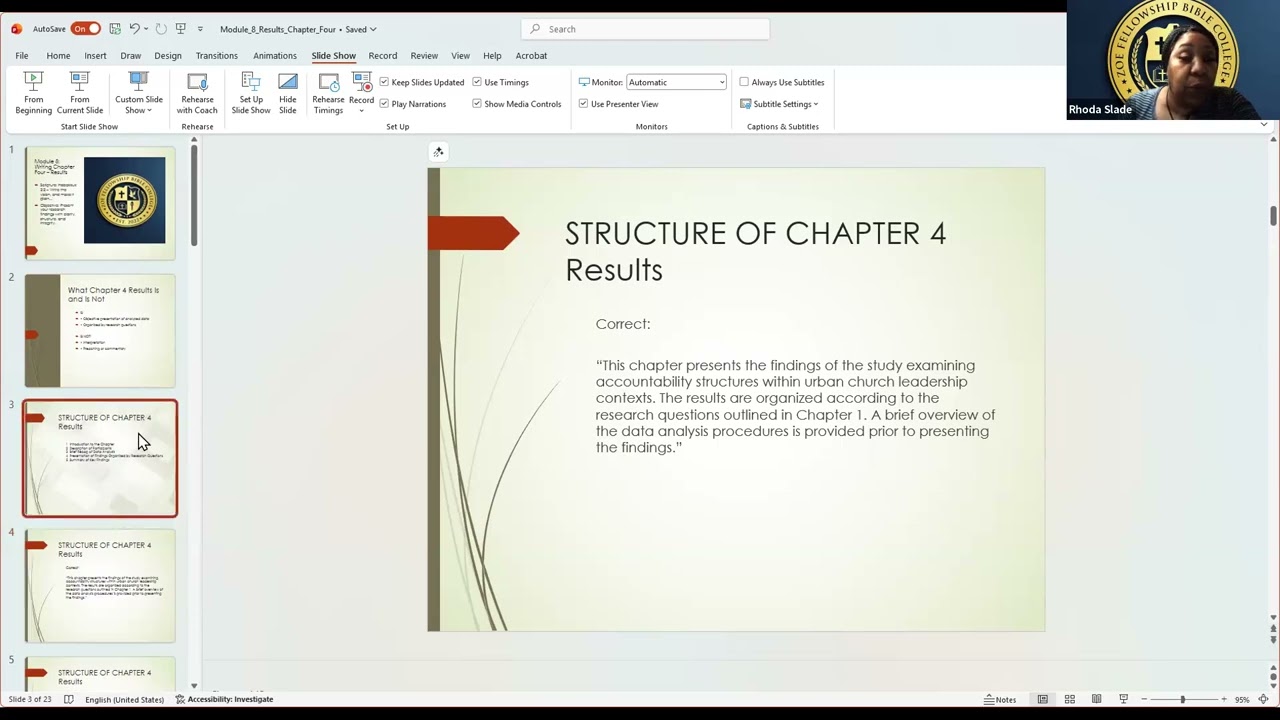Collapse the ribbon with the chevron

tap(1264, 126)
